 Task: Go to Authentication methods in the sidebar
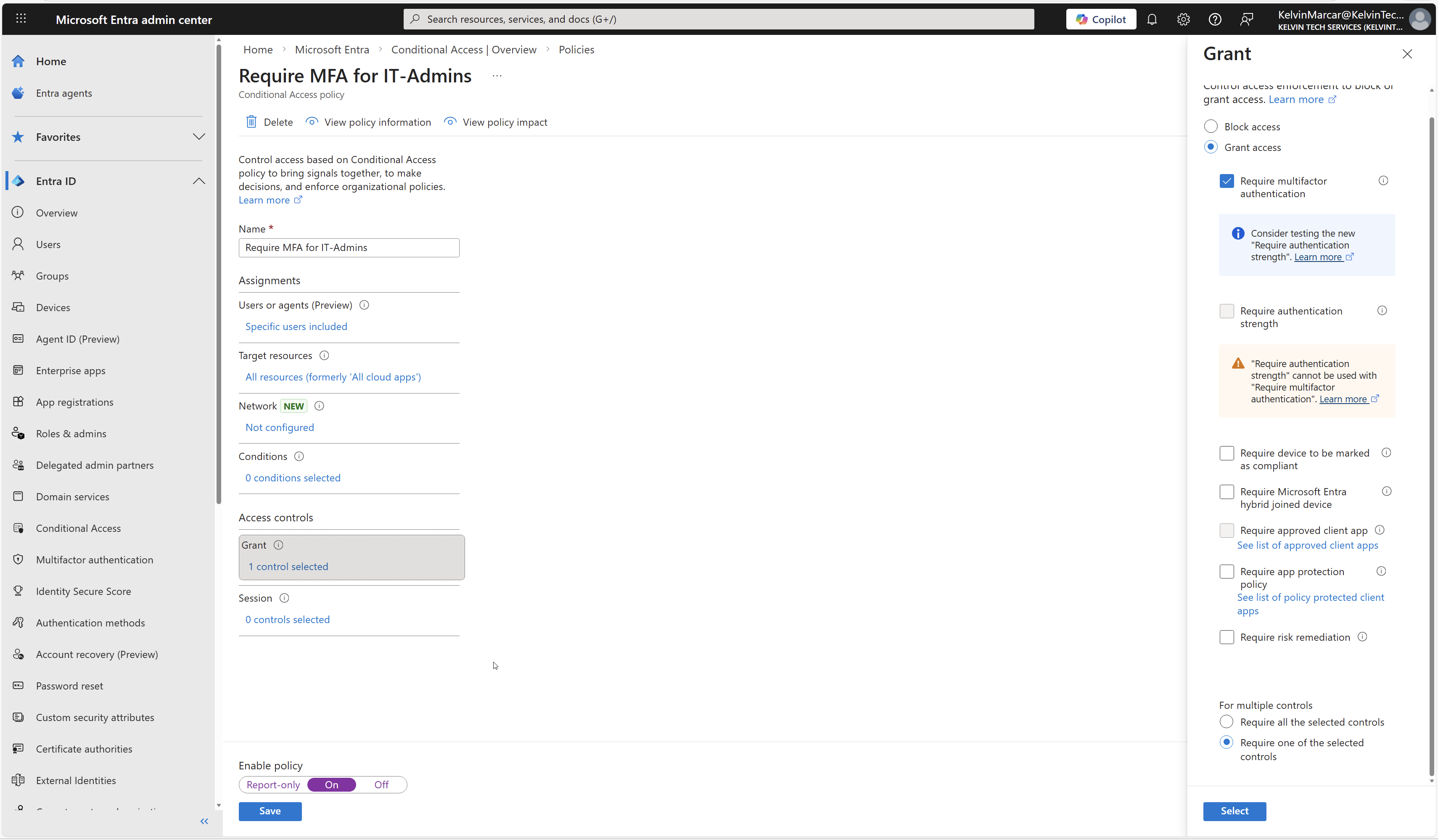(90, 623)
